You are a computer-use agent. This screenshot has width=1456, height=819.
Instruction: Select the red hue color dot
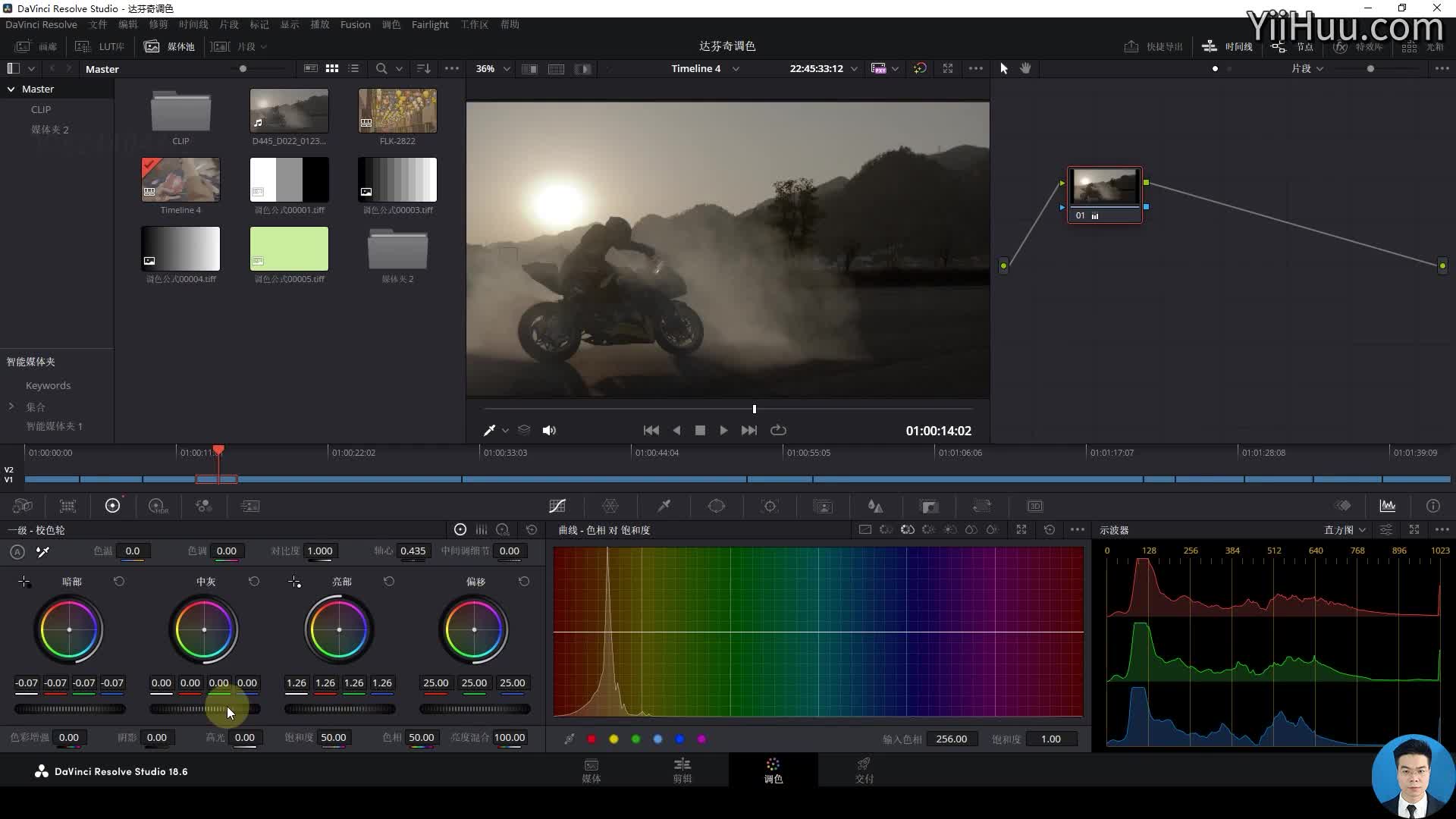coord(591,739)
